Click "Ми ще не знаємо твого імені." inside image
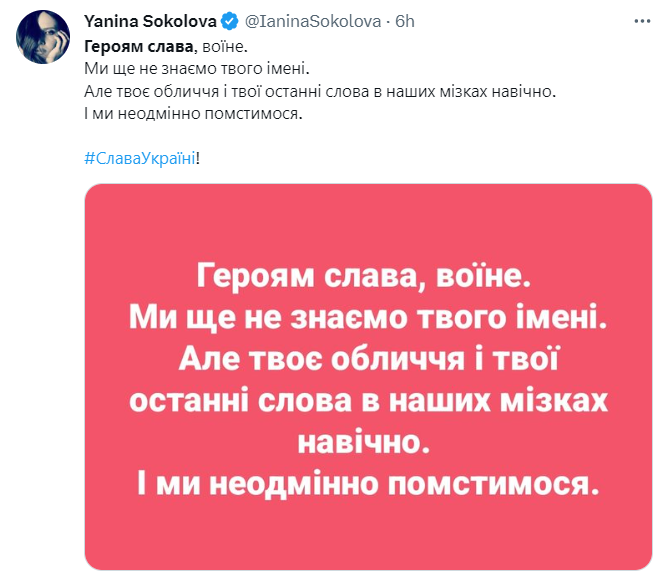The width and height of the screenshot is (659, 578). pos(368,320)
